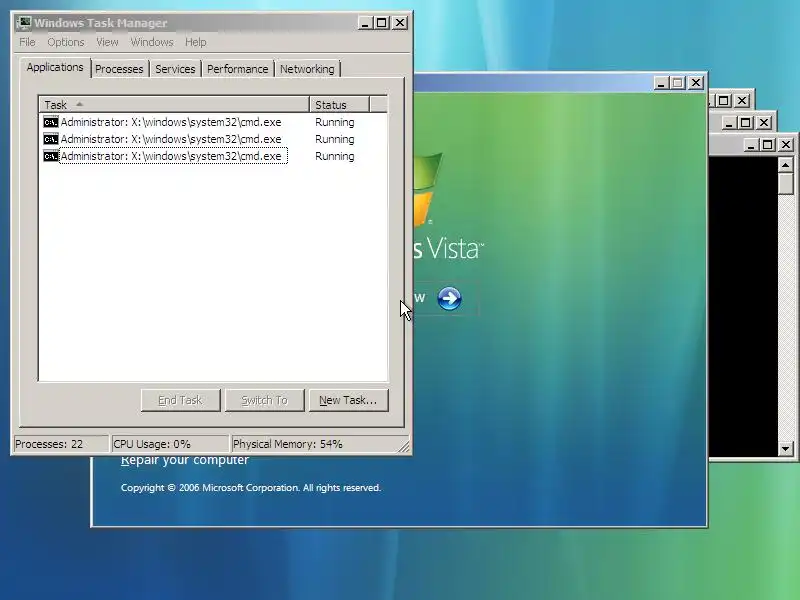Image resolution: width=800 pixels, height=600 pixels.
Task: Select the focused cmd.exe task with dotted outline
Action: (173, 156)
